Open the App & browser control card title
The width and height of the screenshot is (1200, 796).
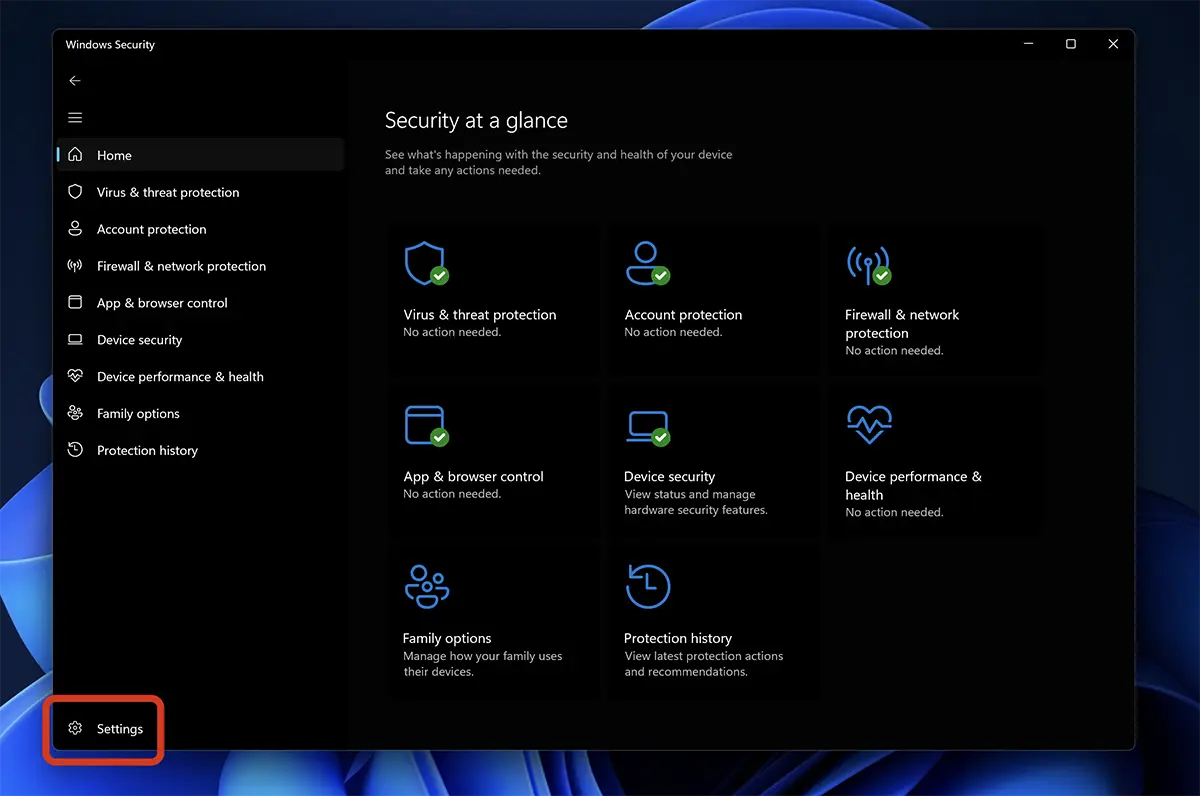(x=473, y=476)
